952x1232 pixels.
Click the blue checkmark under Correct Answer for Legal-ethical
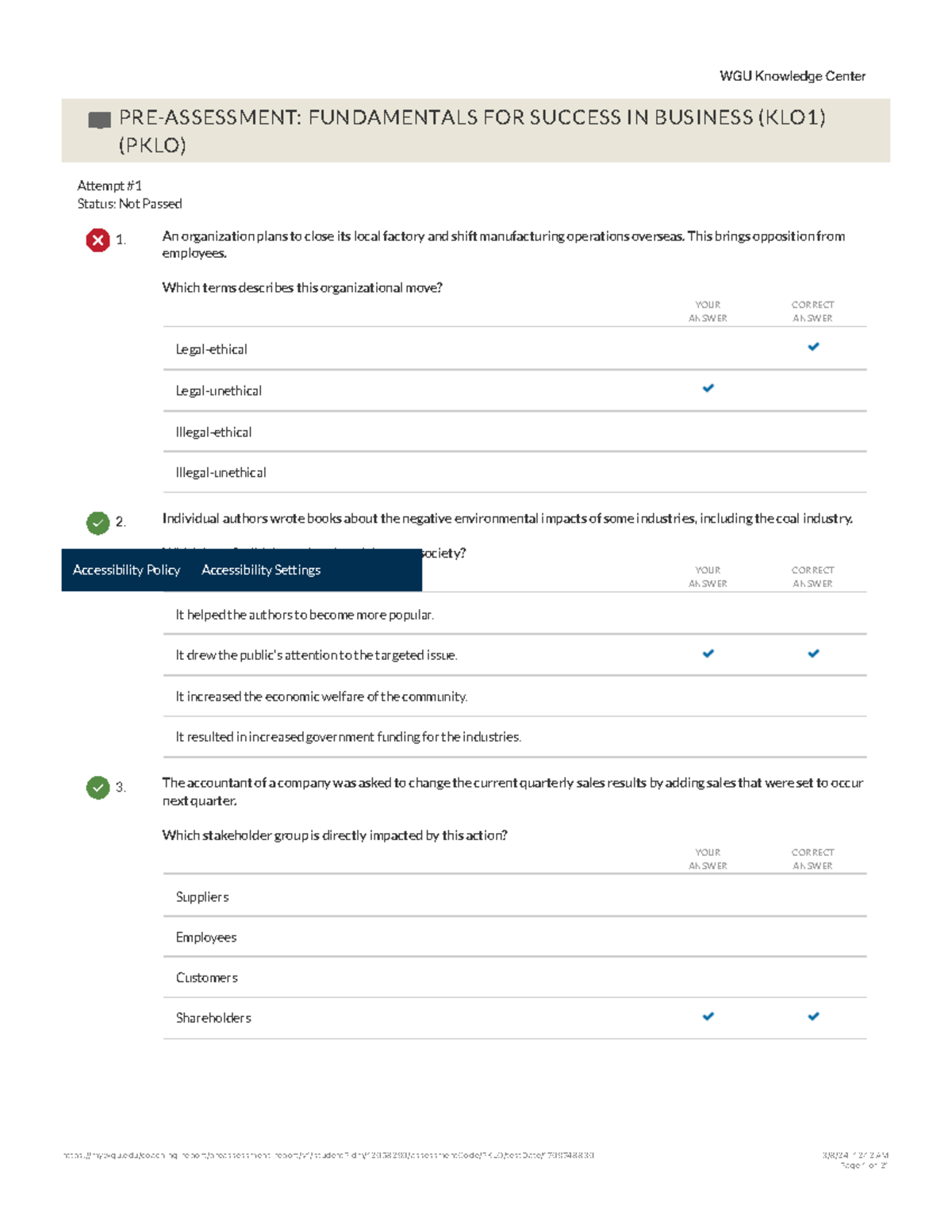814,347
